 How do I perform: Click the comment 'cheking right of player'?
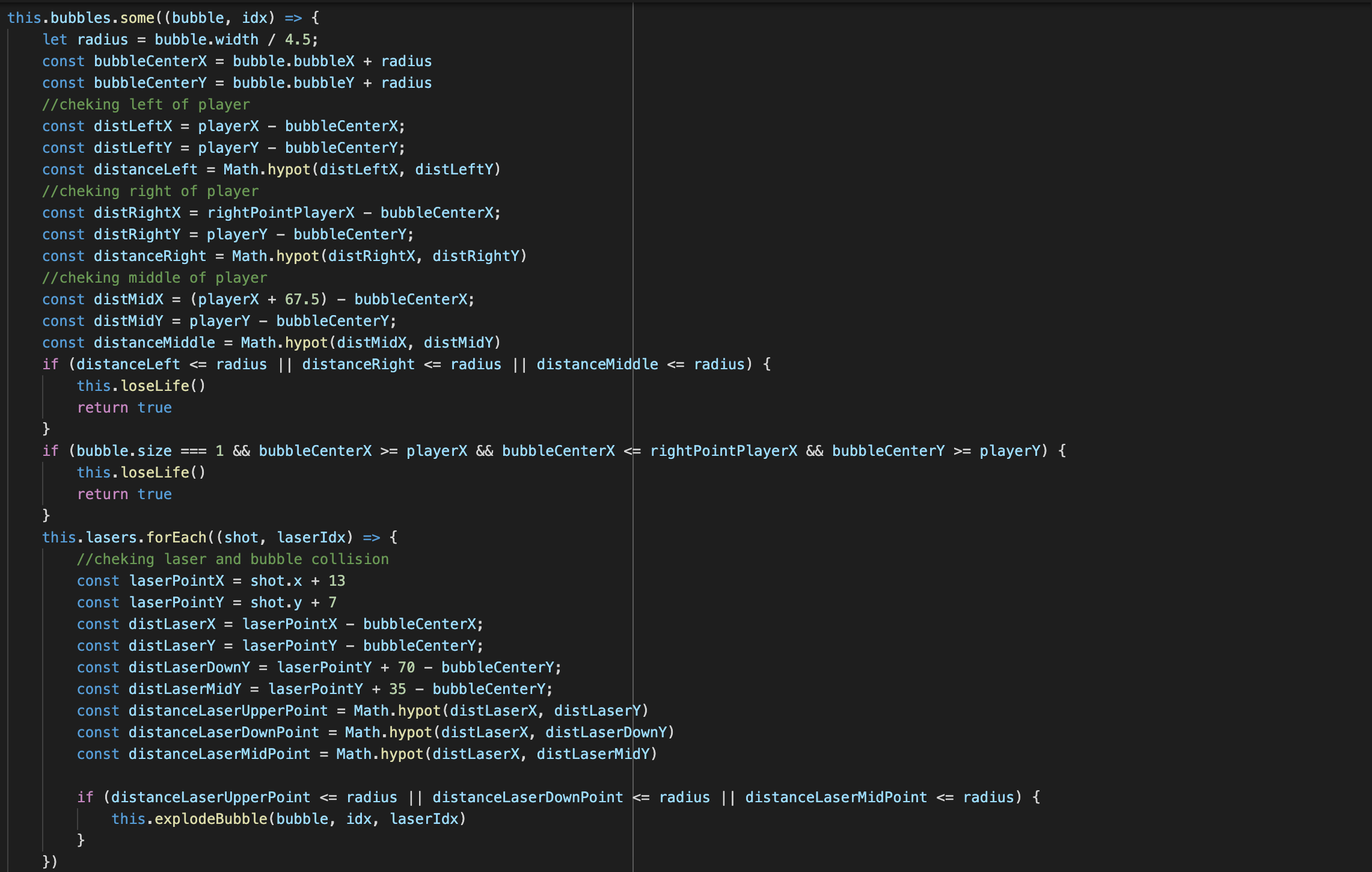coord(150,191)
